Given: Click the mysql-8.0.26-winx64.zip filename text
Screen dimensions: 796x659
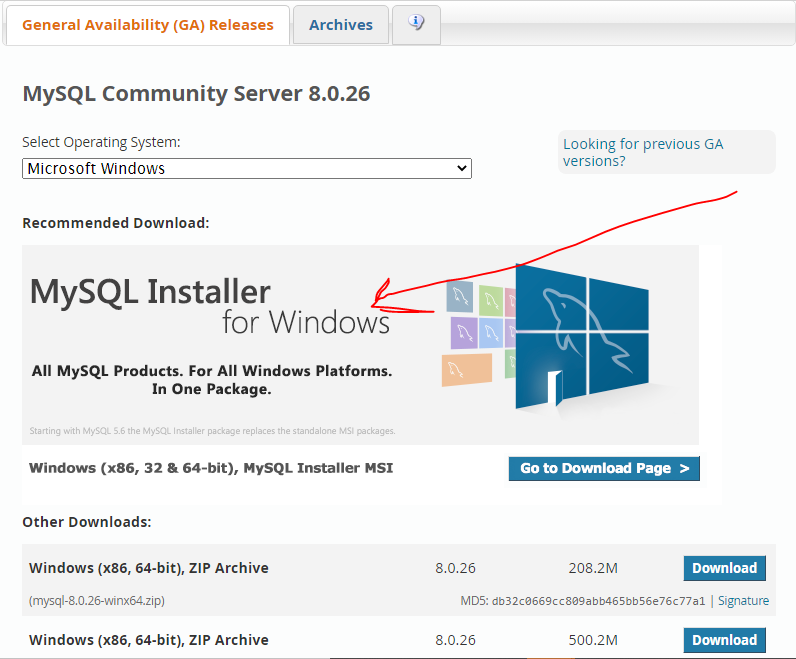Looking at the screenshot, I should coord(97,601).
